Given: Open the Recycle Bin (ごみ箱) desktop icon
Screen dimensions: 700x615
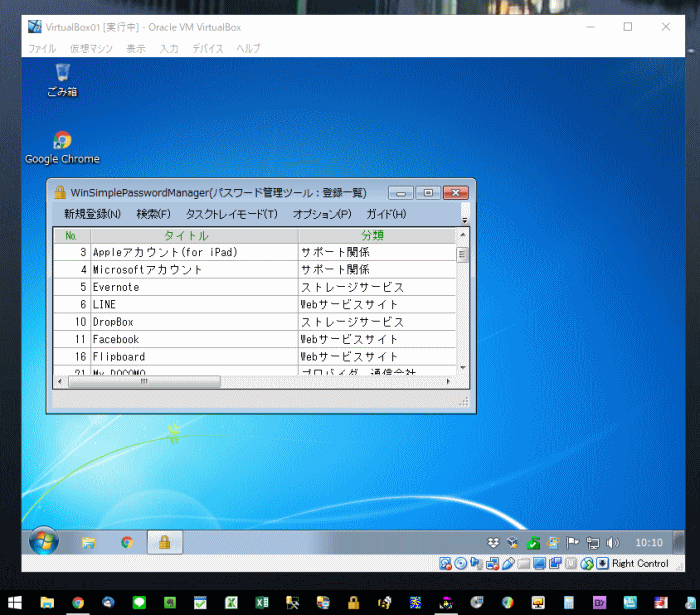Looking at the screenshot, I should click(62, 80).
